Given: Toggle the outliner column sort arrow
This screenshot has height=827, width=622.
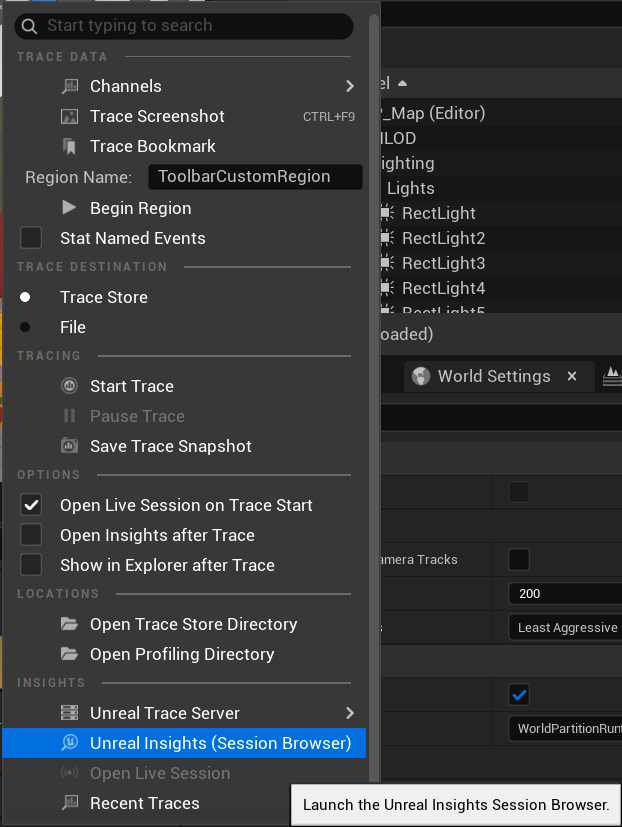Looking at the screenshot, I should point(403,83).
